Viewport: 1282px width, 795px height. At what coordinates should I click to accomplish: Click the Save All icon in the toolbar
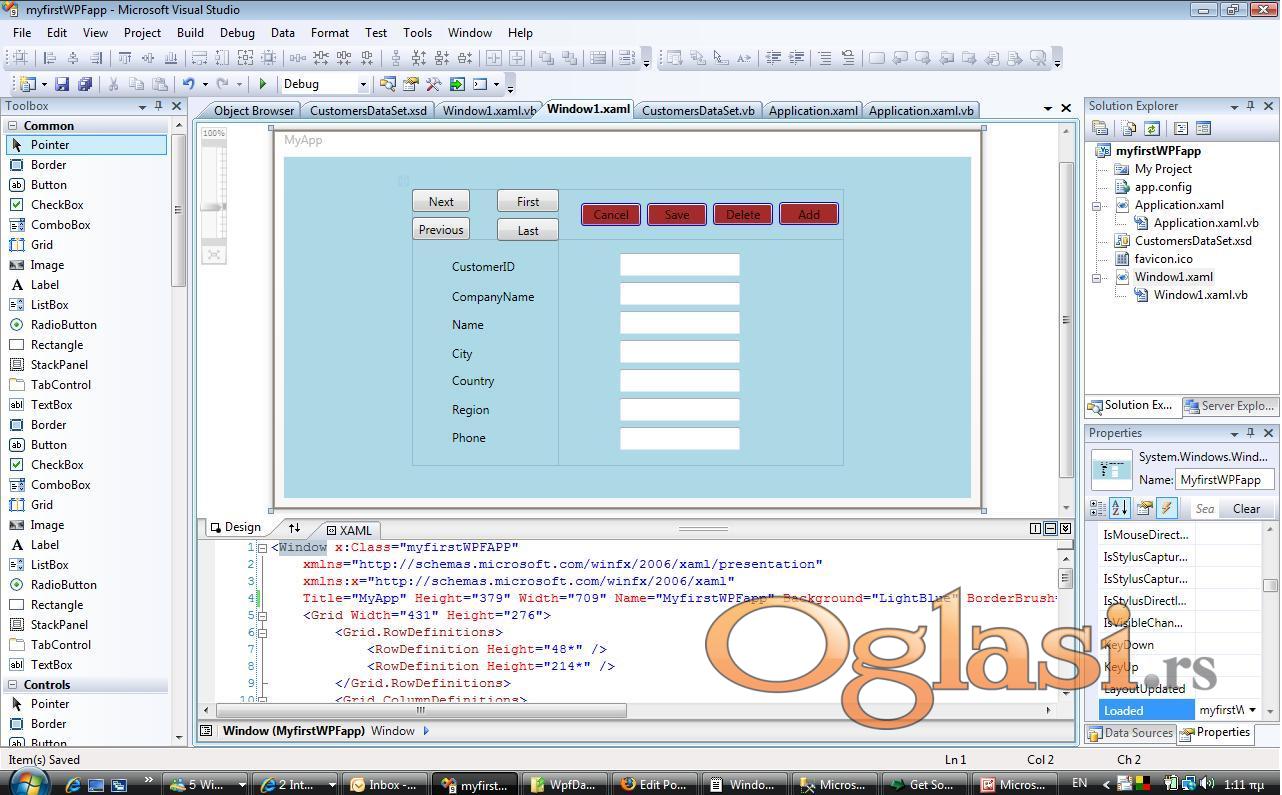point(85,85)
